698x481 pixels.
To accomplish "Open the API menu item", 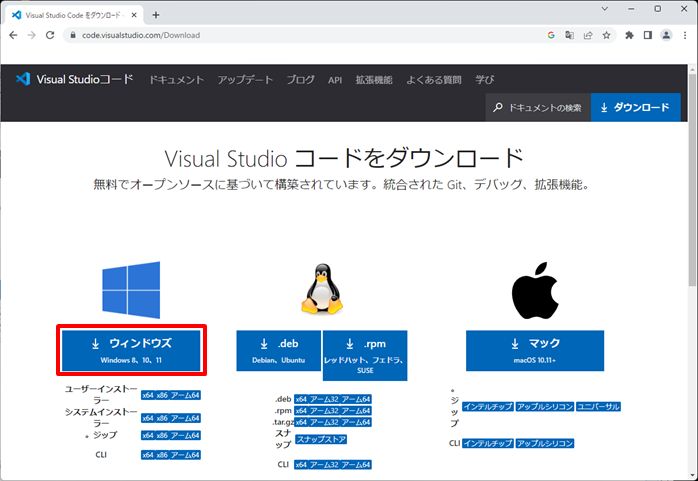I will tap(335, 80).
